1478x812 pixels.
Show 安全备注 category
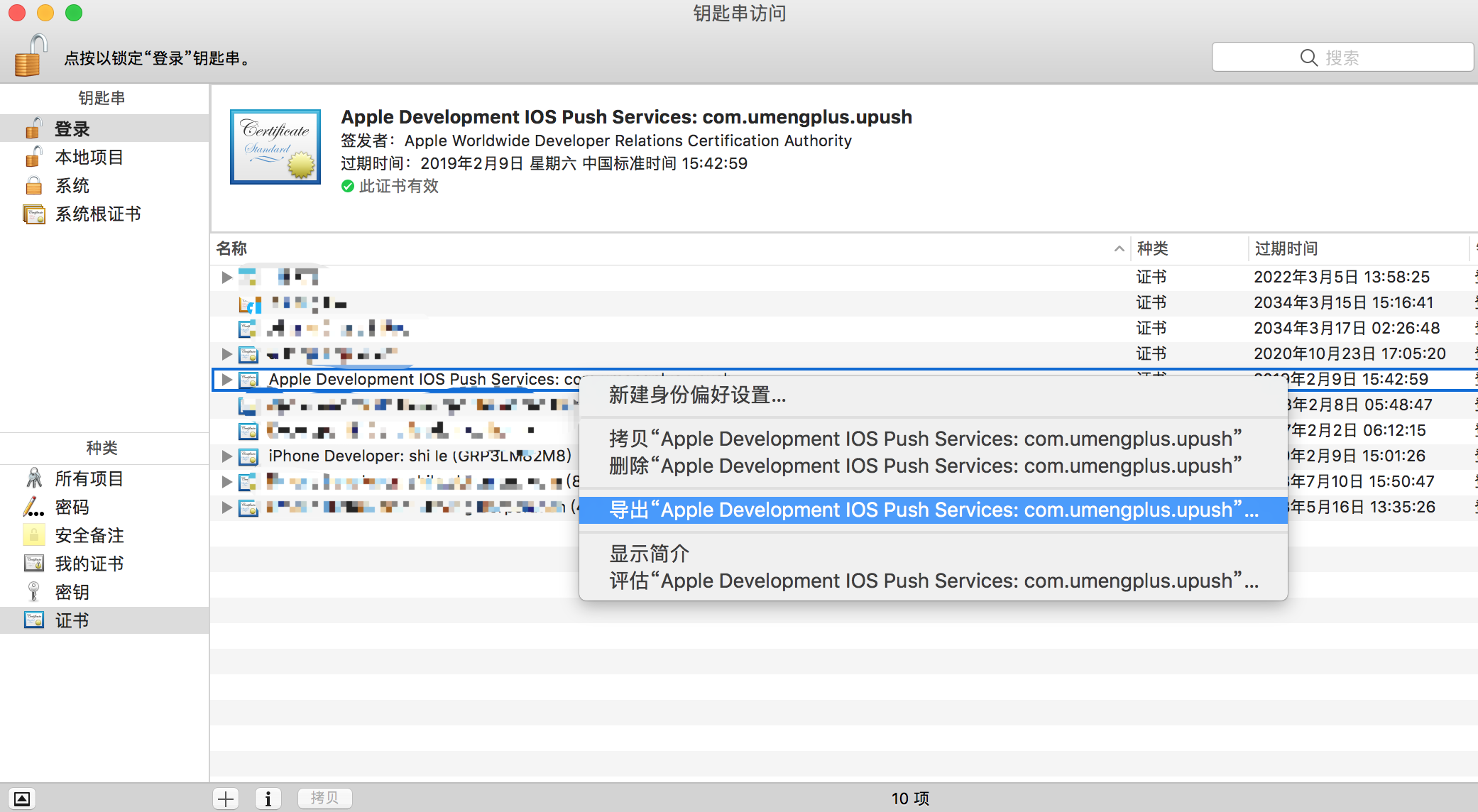tap(104, 535)
